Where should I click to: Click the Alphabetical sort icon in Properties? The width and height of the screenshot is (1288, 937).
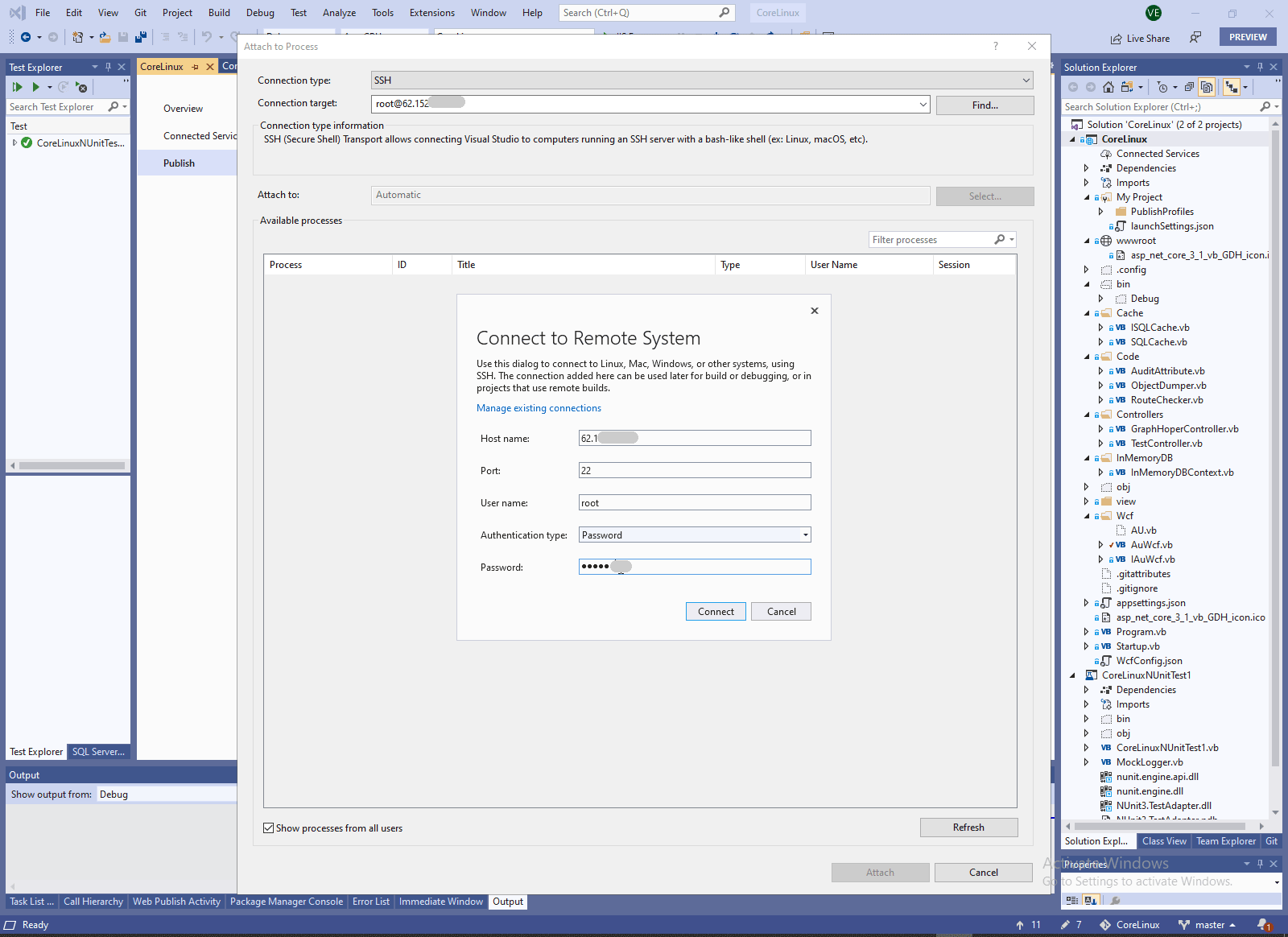pos(1091,901)
